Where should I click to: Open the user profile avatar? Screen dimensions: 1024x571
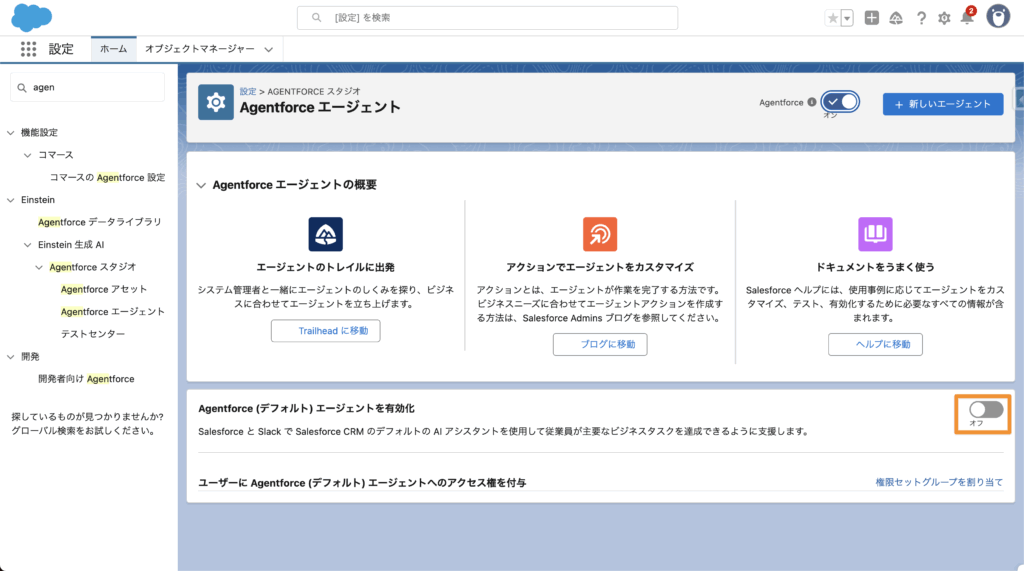pyautogui.click(x=998, y=17)
